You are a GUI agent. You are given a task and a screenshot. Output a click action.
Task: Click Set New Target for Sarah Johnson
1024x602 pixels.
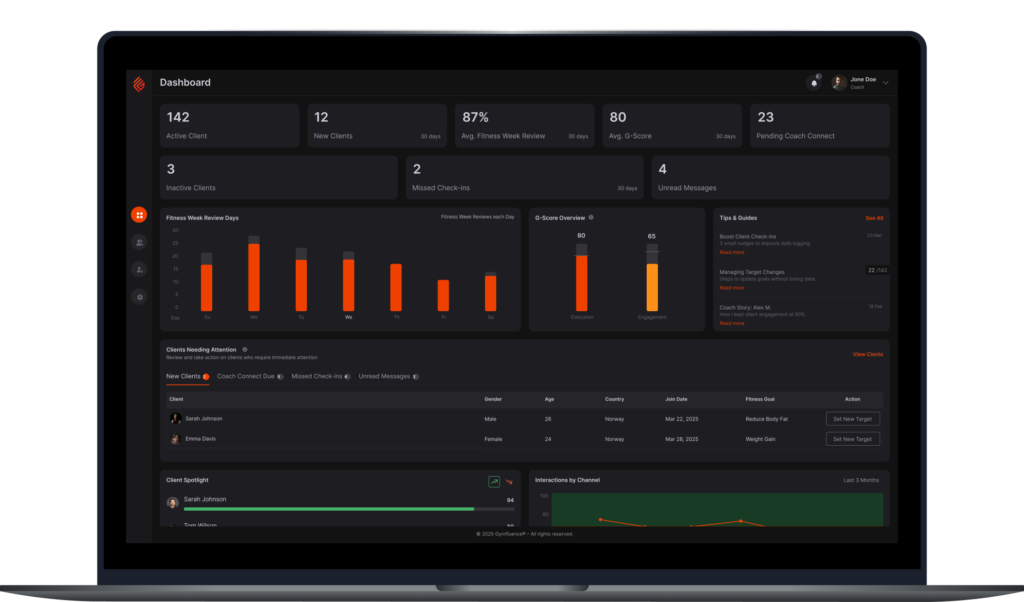[x=852, y=419]
